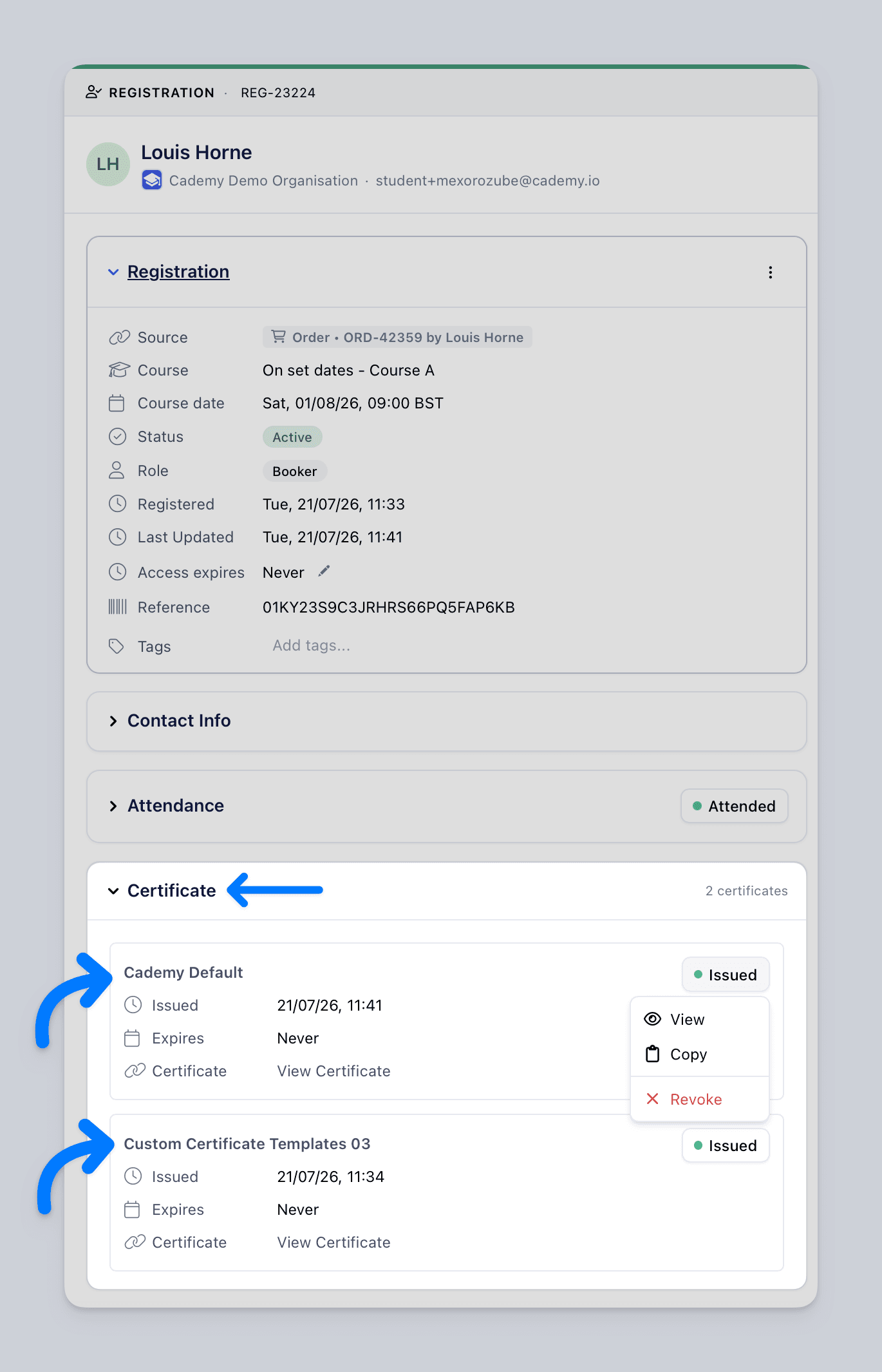This screenshot has width=882, height=1372.
Task: Open the Custom Certificate Templates 03 Issued dropdown
Action: 726,1146
